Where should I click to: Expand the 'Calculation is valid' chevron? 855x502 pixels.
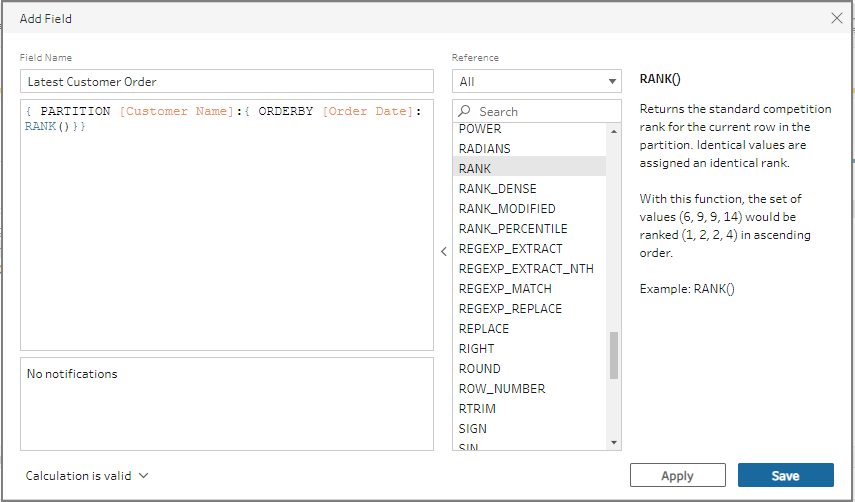[143, 475]
